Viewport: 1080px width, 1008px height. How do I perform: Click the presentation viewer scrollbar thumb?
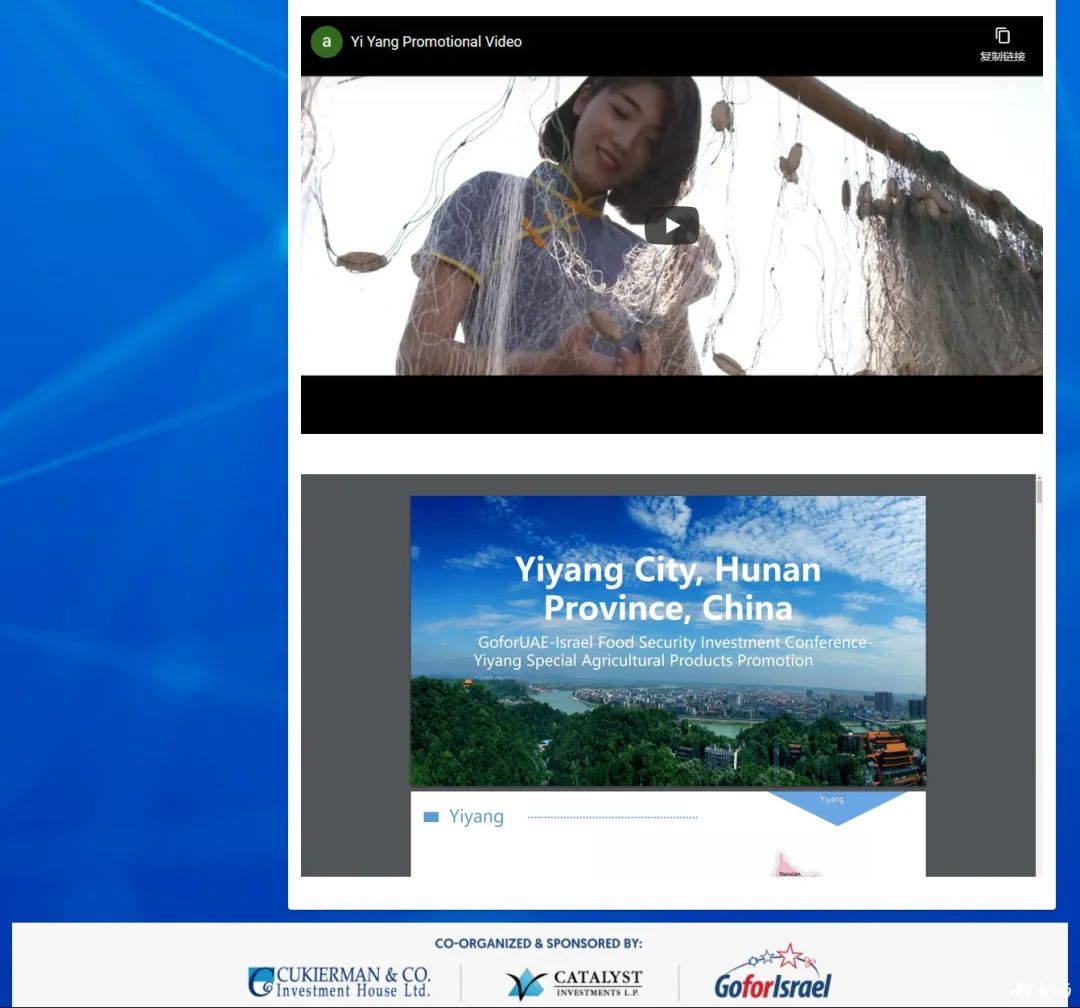[1039, 491]
